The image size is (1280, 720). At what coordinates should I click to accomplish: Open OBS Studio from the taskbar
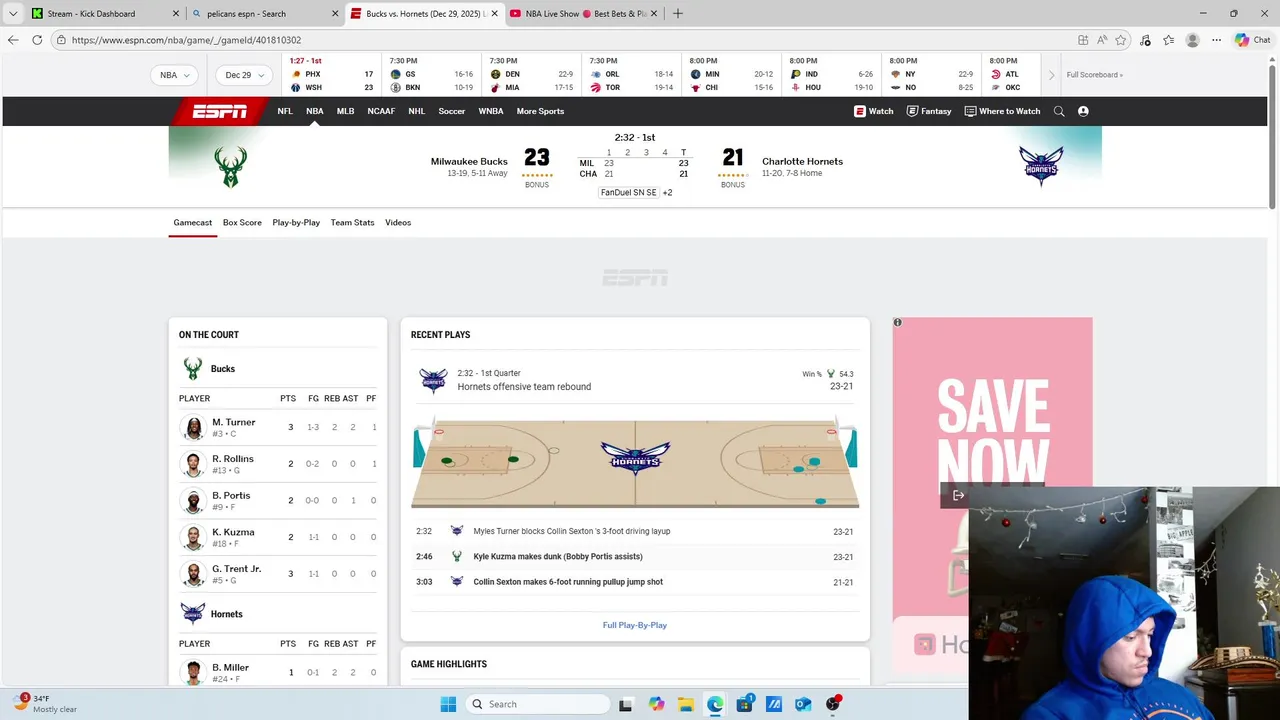tap(833, 704)
